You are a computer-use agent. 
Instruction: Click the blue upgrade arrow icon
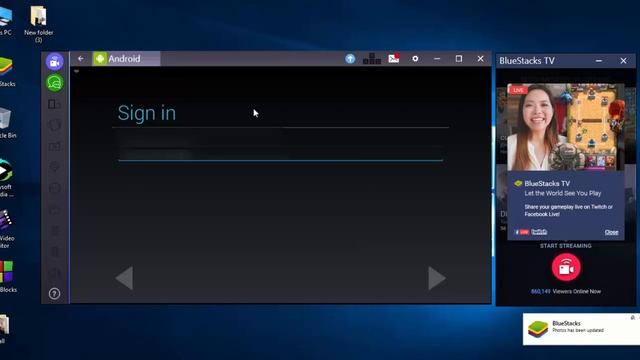pos(350,59)
